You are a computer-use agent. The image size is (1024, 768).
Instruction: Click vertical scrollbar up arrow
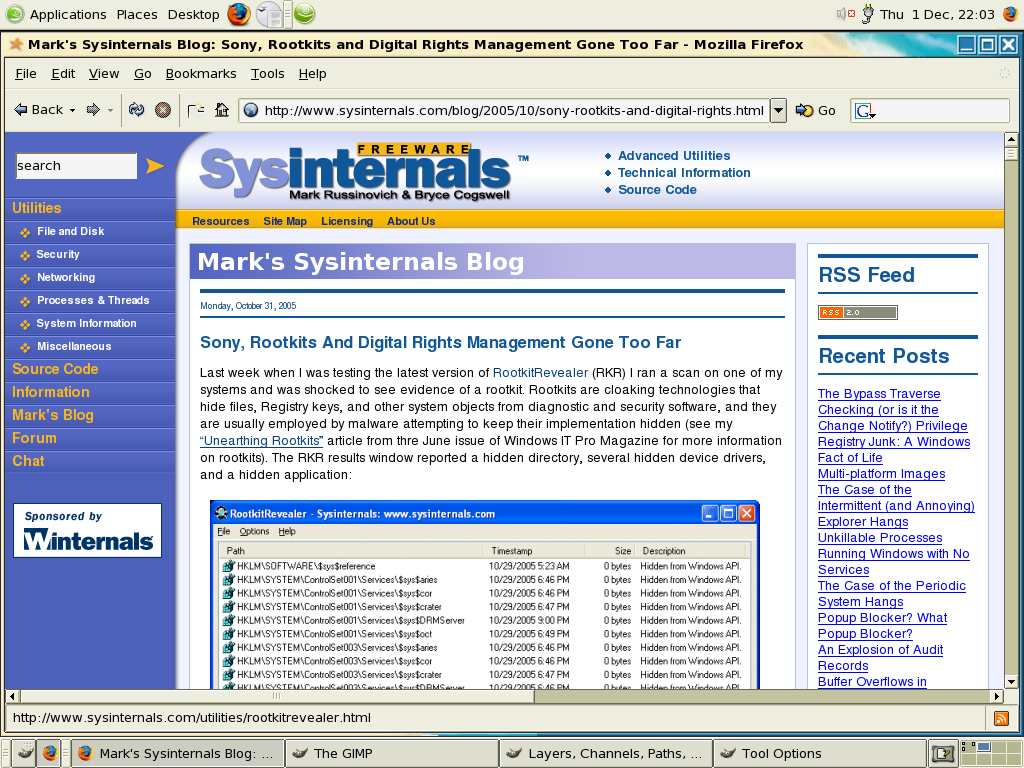pos(1011,138)
